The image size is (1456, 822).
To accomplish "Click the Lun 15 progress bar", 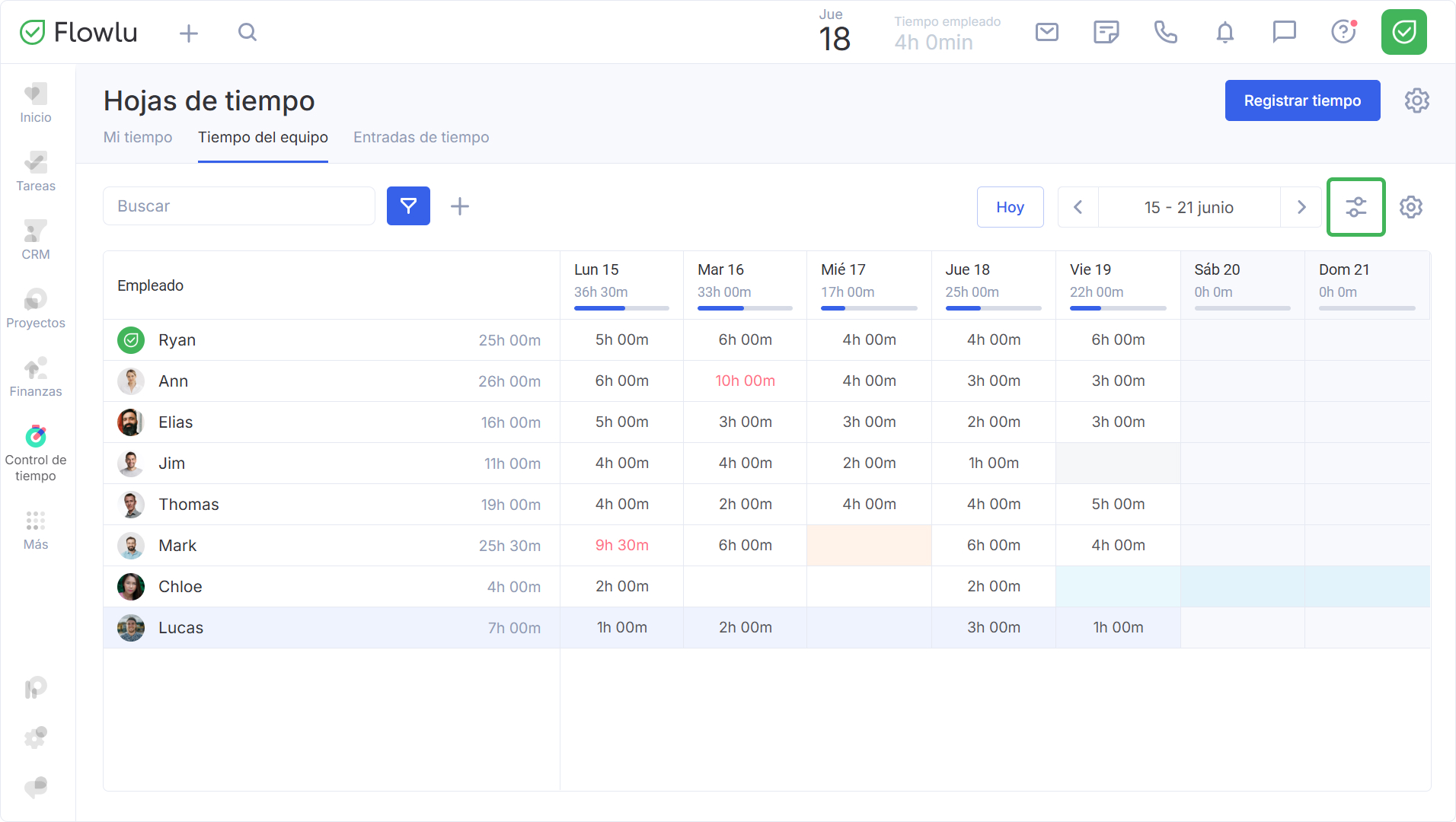I will pyautogui.click(x=621, y=308).
